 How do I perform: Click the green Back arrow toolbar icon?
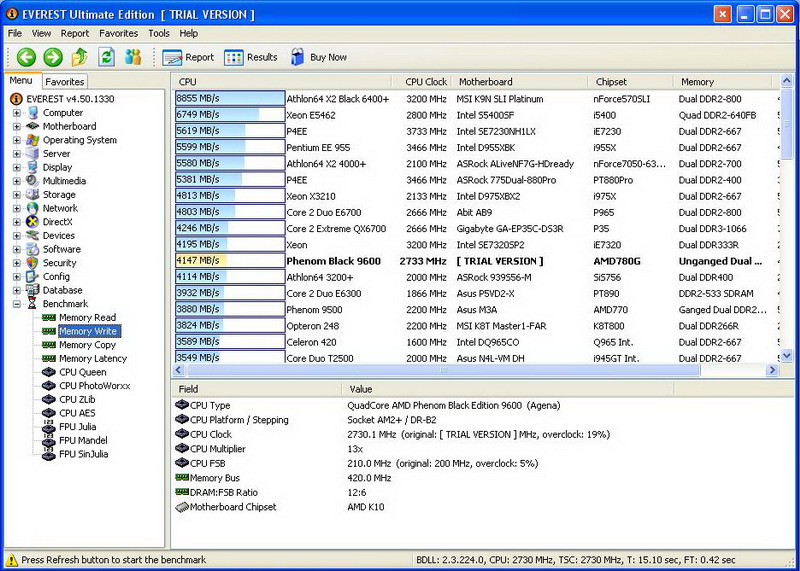26,57
